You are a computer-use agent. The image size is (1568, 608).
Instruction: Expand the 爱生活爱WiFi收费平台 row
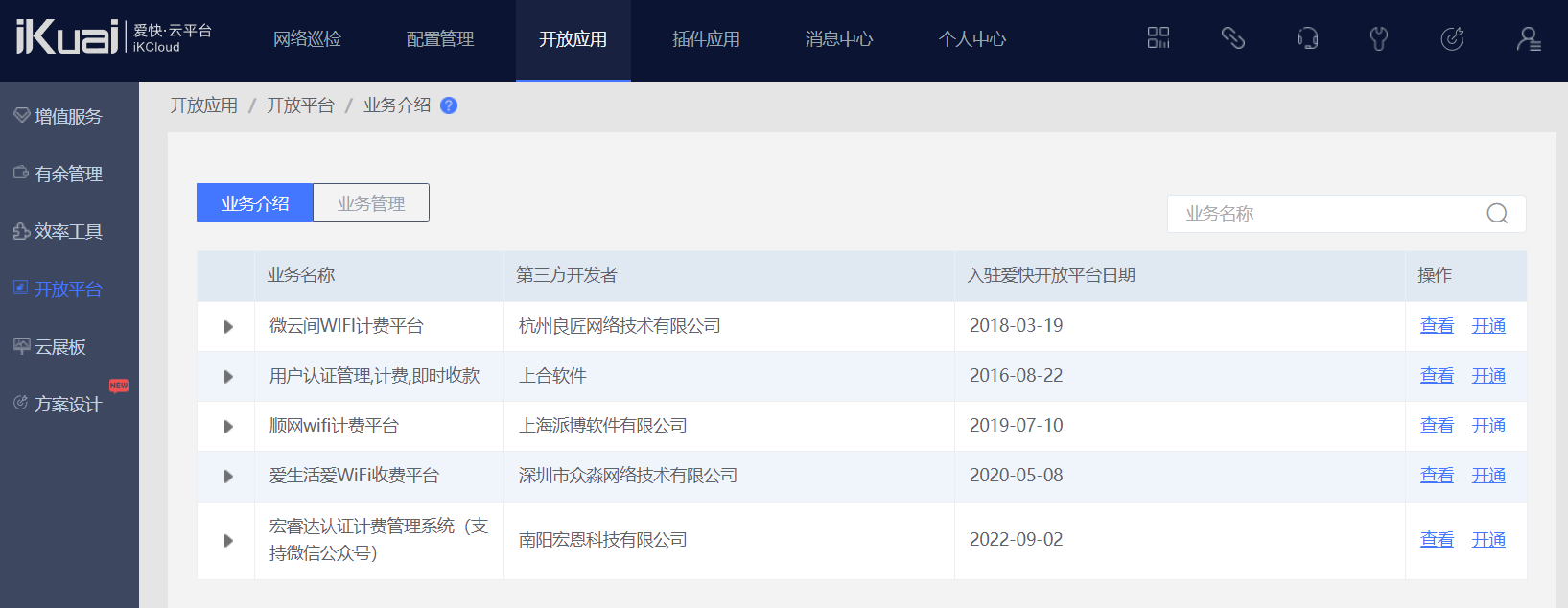point(228,477)
